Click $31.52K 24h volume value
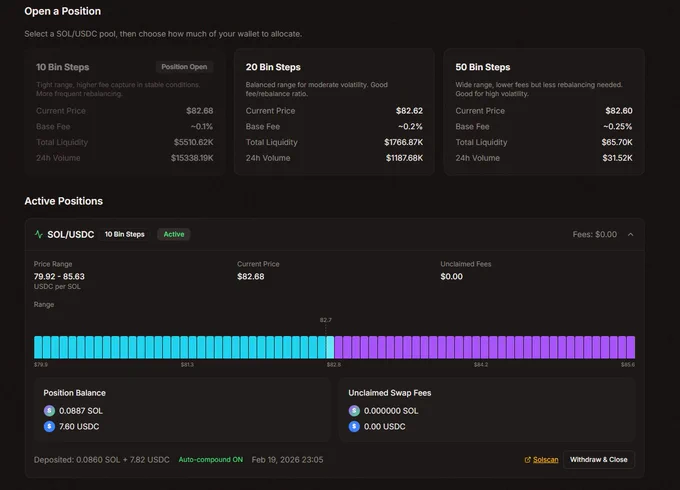 pos(617,158)
